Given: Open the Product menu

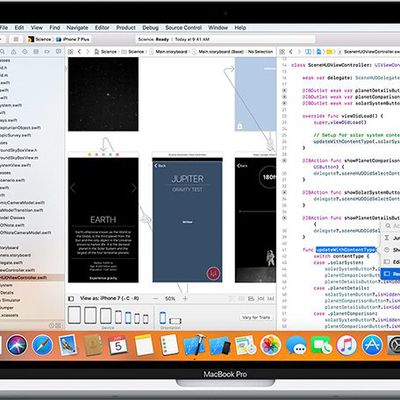Looking at the screenshot, I should (126, 28).
